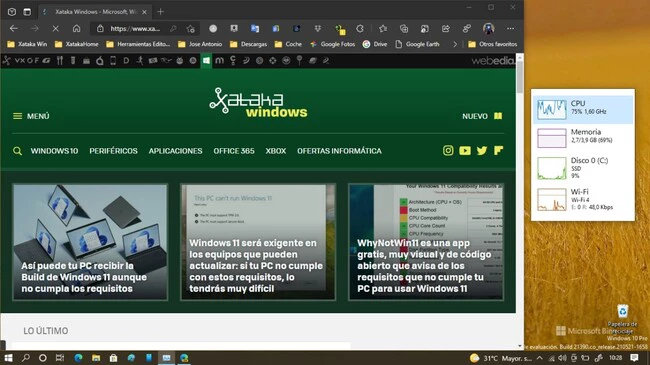The image size is (650, 365).
Task: Click the page vertical scrollbar thumb
Action: pos(520,77)
